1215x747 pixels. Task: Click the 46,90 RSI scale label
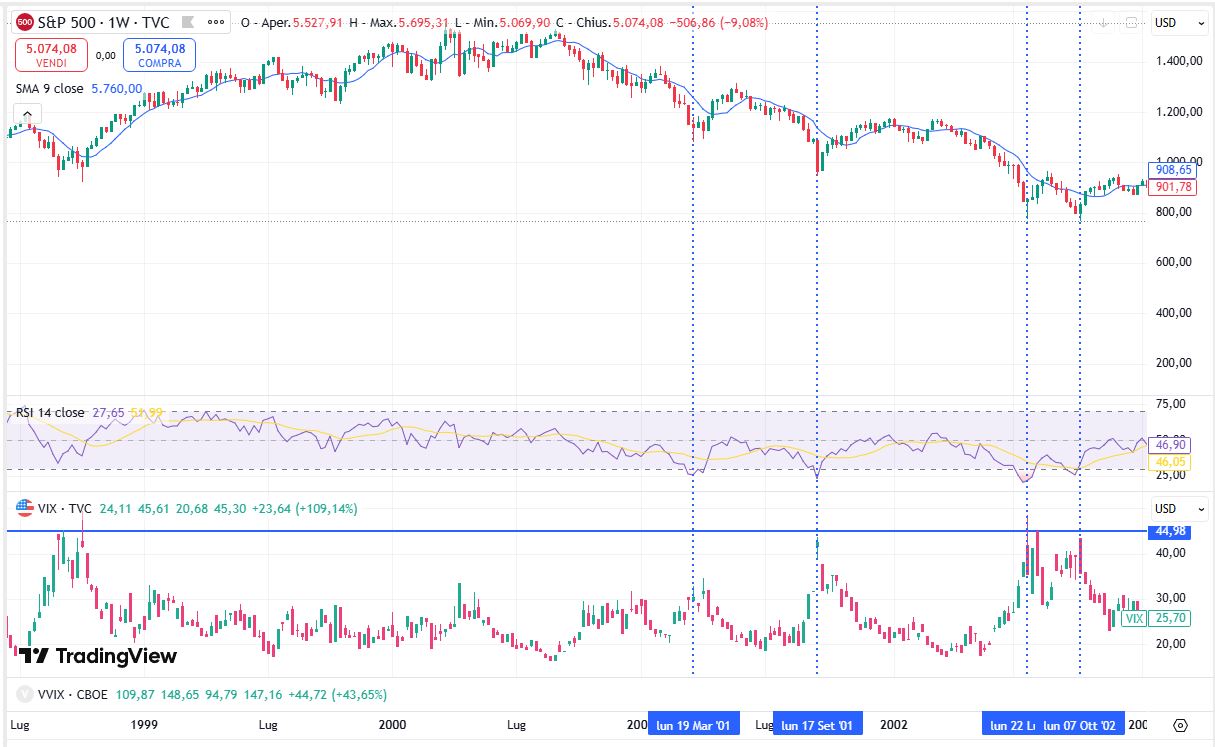point(1169,444)
